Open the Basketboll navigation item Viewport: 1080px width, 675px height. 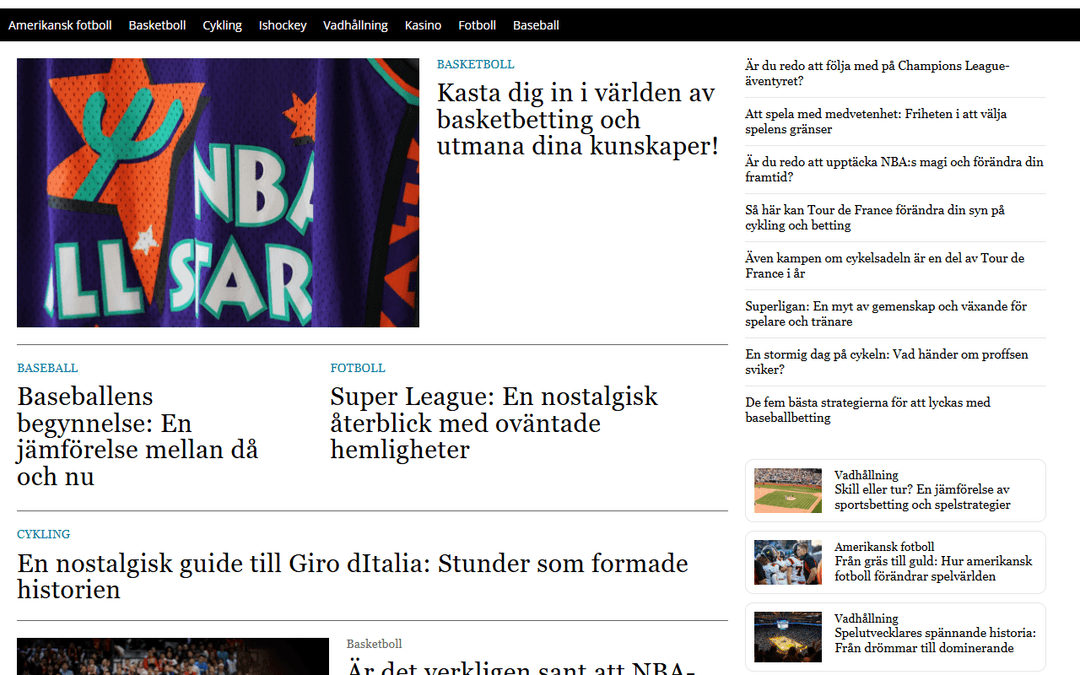pos(157,25)
